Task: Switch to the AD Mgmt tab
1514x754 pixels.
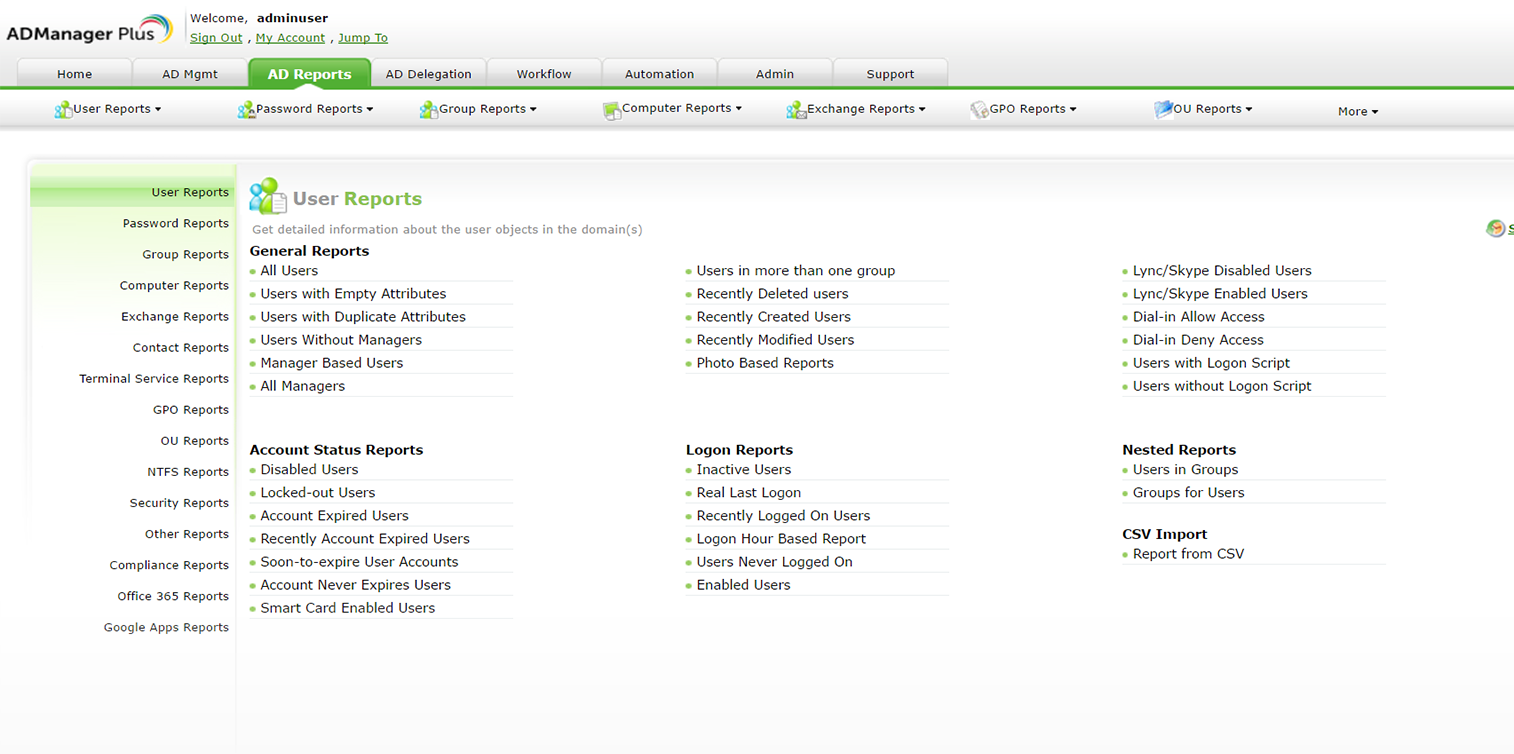Action: [x=190, y=74]
